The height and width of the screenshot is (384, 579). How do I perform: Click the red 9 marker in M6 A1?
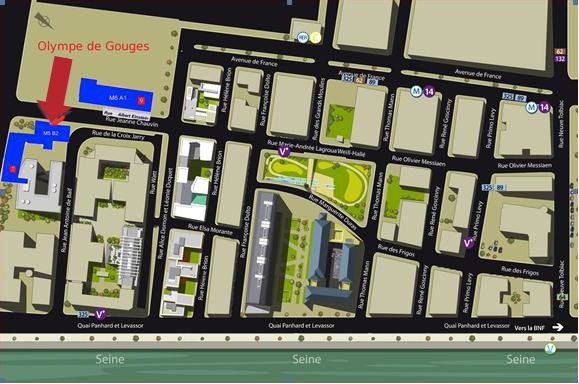coord(141,100)
